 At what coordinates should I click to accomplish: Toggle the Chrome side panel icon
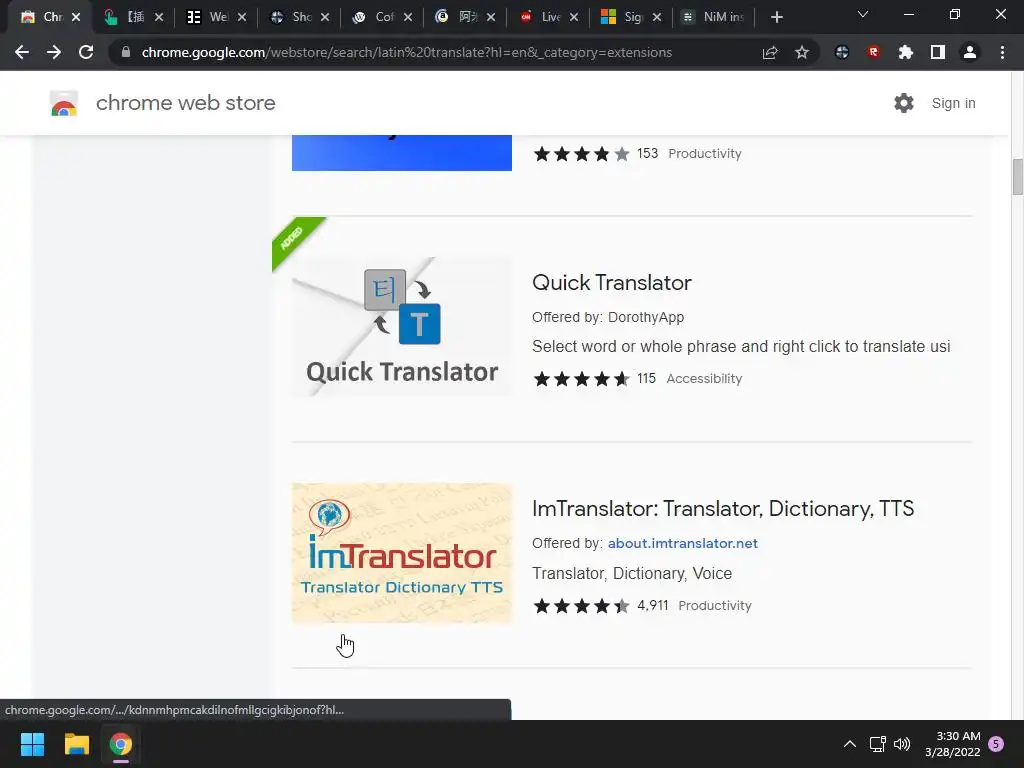tap(938, 52)
